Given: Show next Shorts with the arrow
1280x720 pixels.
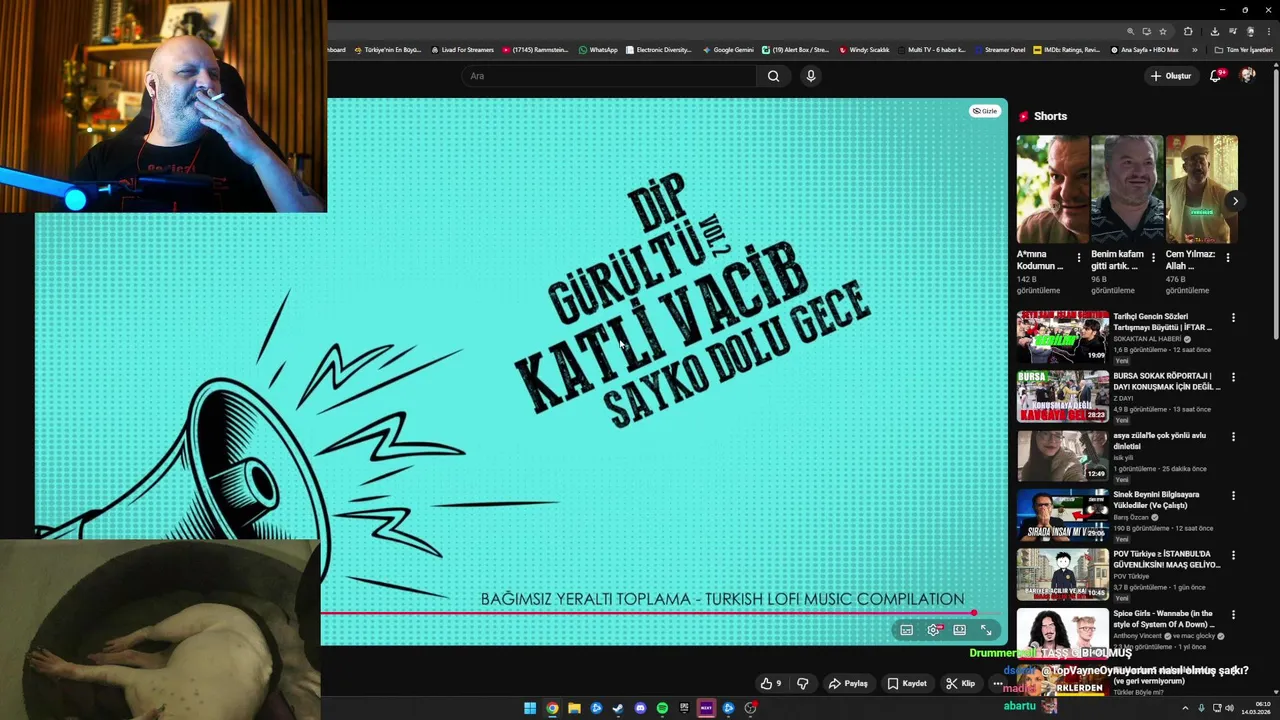Looking at the screenshot, I should [1235, 201].
